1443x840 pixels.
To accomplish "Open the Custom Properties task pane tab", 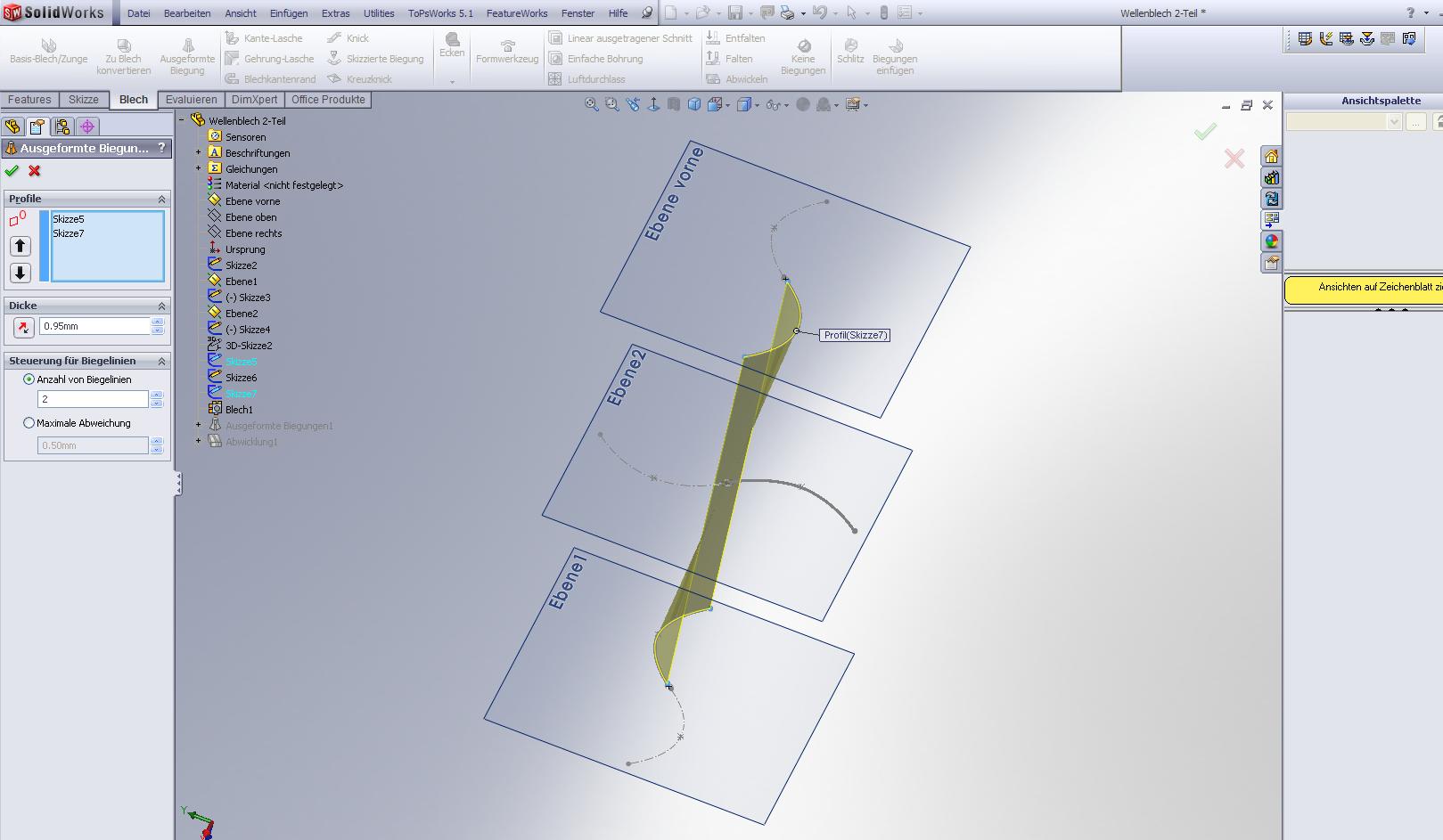I will (1271, 263).
